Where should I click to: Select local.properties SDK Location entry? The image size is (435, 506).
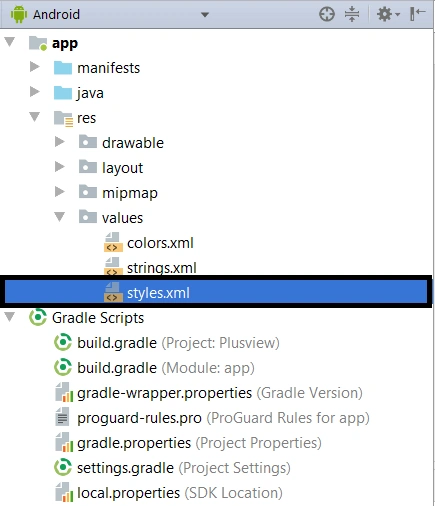(x=169, y=493)
